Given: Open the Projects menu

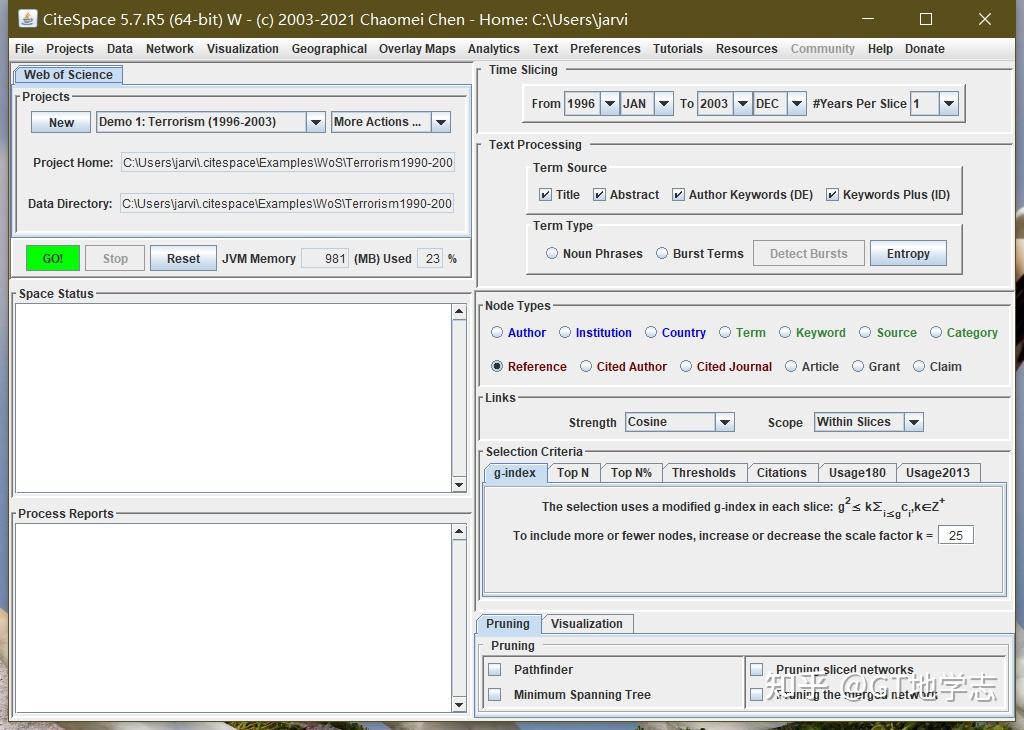Looking at the screenshot, I should tap(70, 49).
